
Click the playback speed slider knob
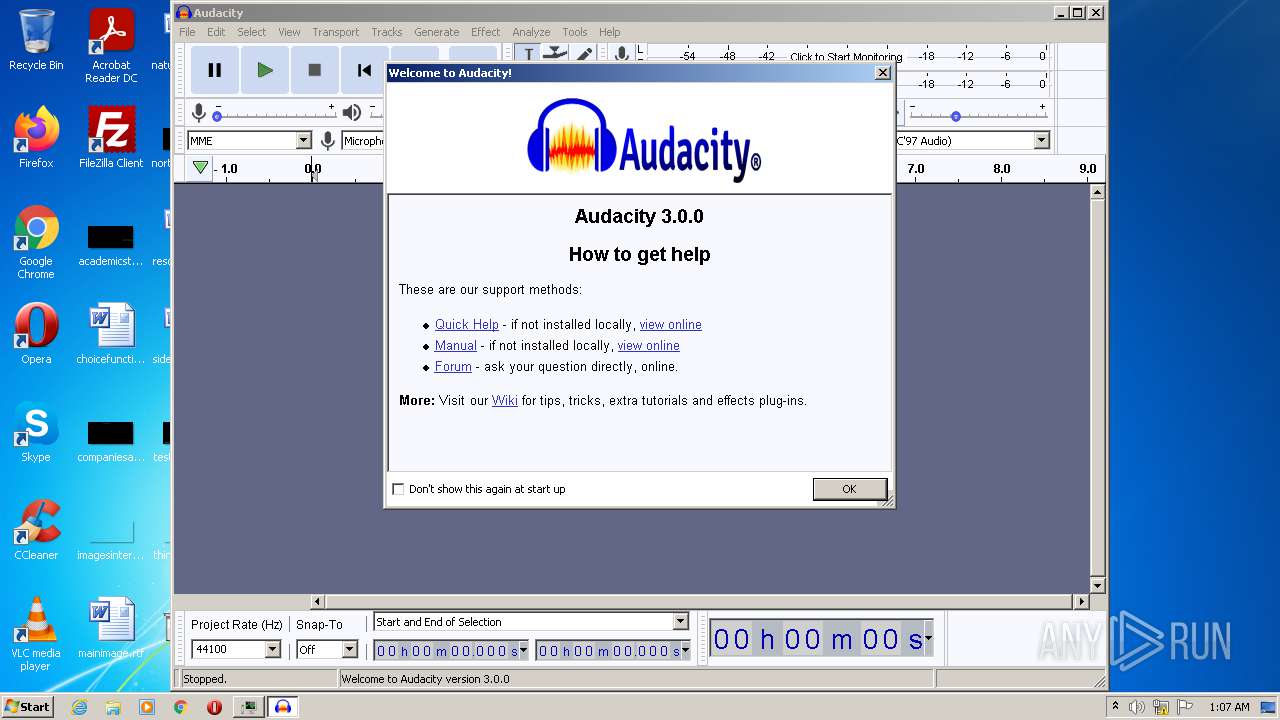tap(956, 117)
